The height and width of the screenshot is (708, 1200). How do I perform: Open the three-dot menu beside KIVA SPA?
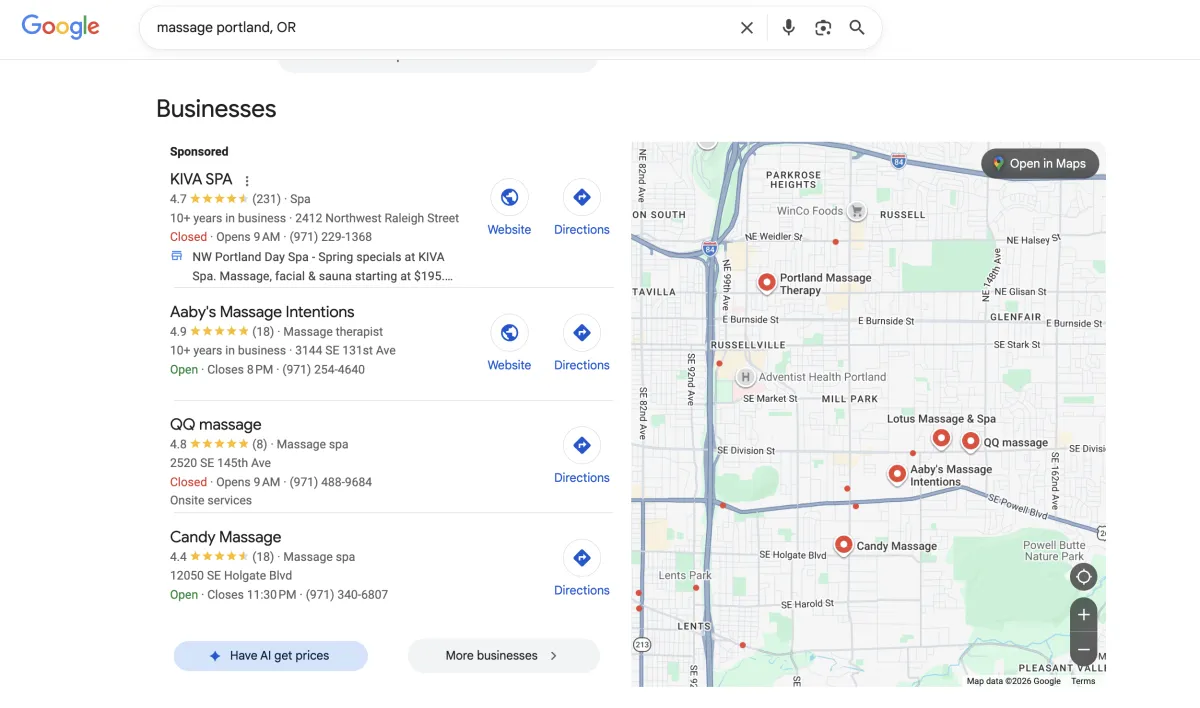point(246,178)
